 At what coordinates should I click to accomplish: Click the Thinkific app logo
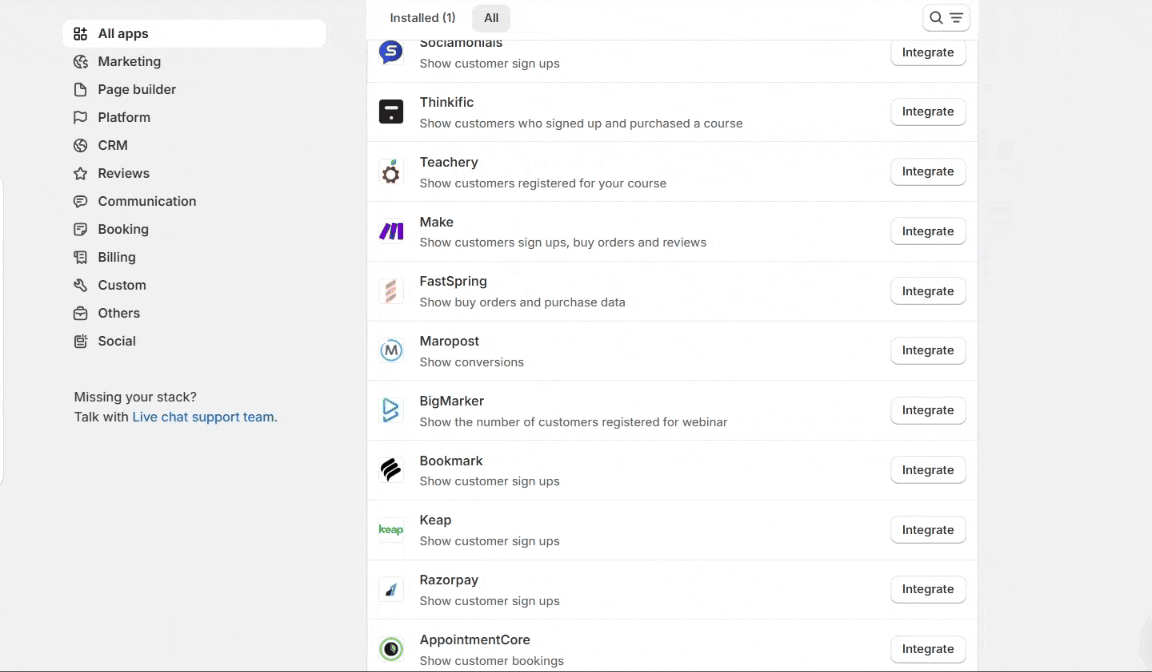coord(391,112)
